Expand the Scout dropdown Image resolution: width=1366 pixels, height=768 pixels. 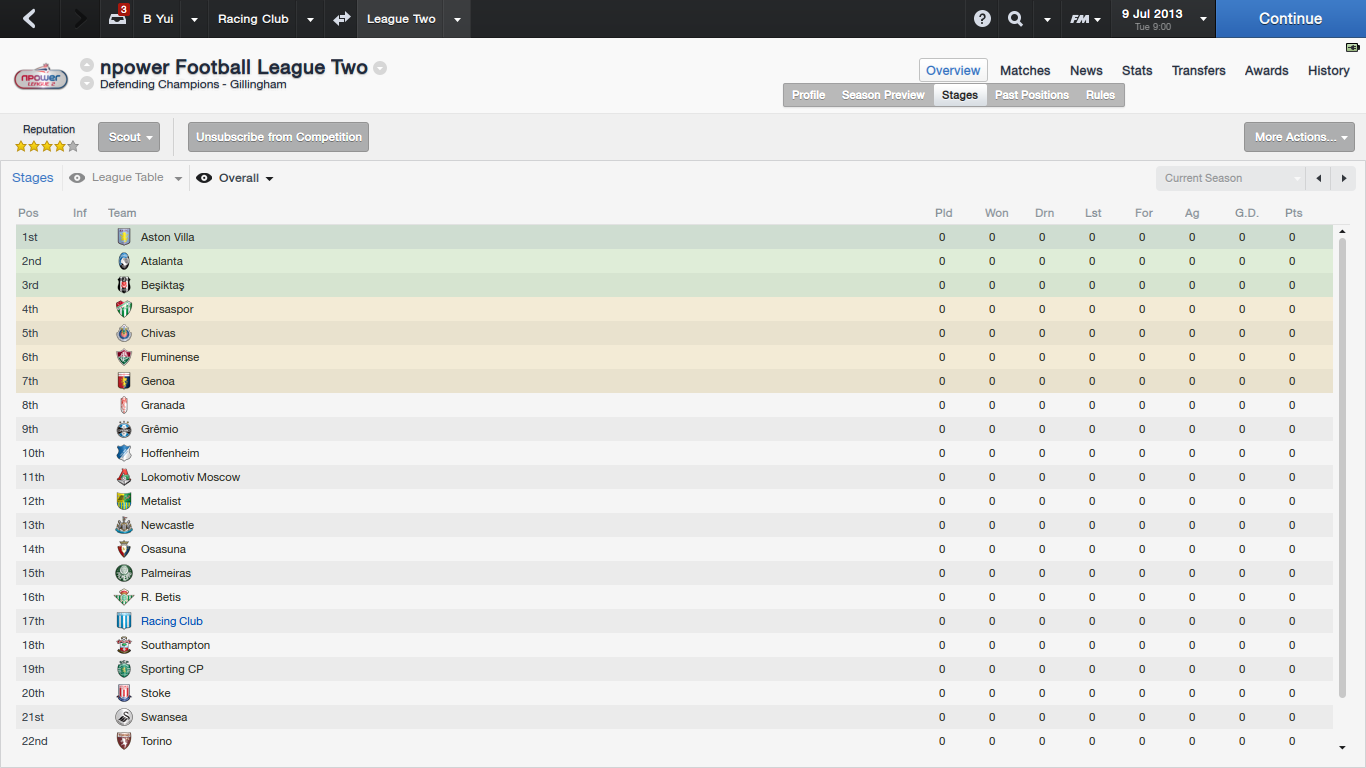pyautogui.click(x=129, y=137)
